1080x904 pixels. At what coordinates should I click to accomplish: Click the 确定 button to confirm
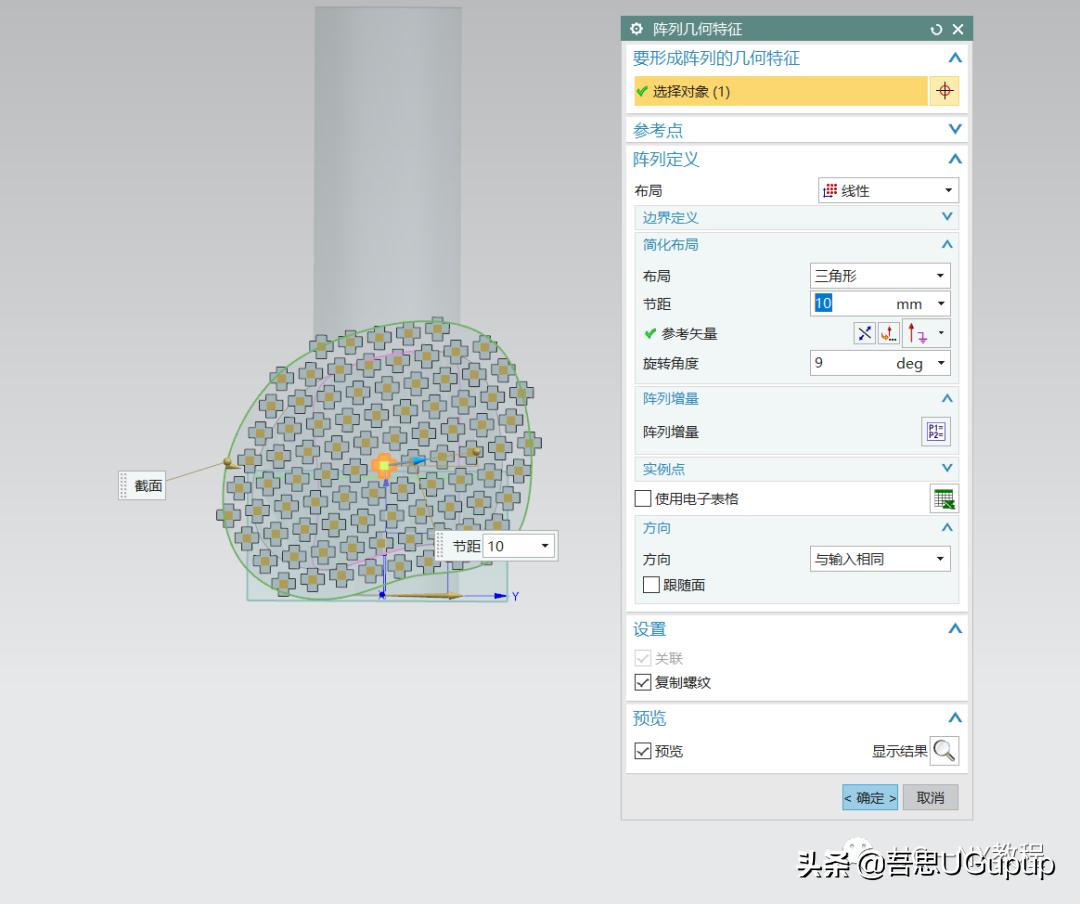[868, 797]
